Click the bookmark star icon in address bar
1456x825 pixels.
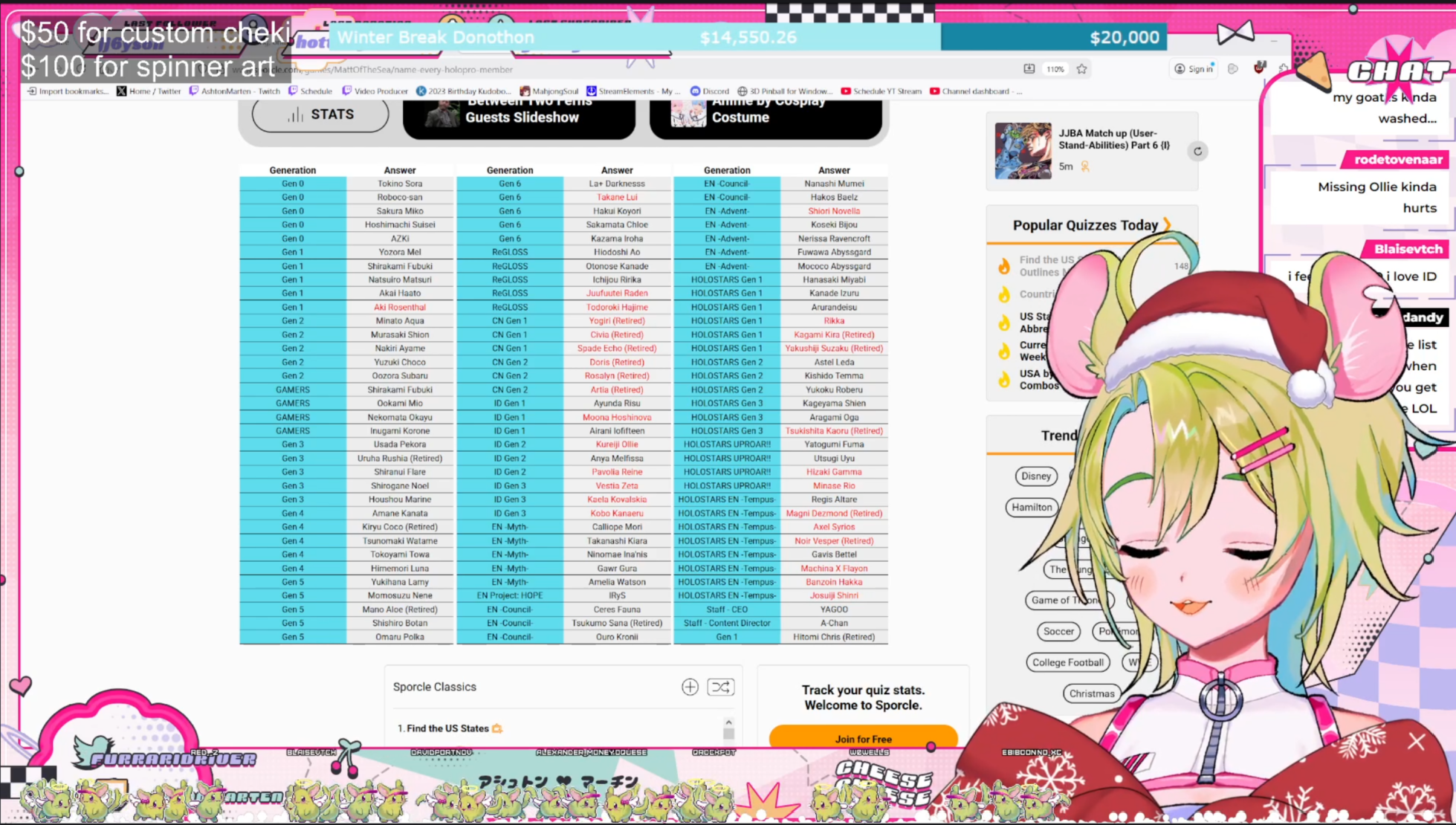pos(1082,69)
